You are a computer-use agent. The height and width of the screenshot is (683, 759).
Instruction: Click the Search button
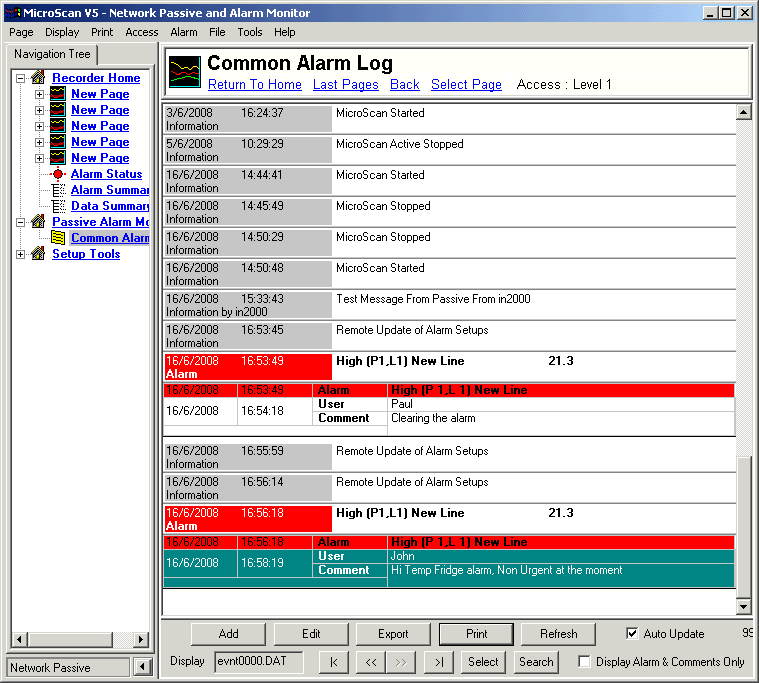536,662
